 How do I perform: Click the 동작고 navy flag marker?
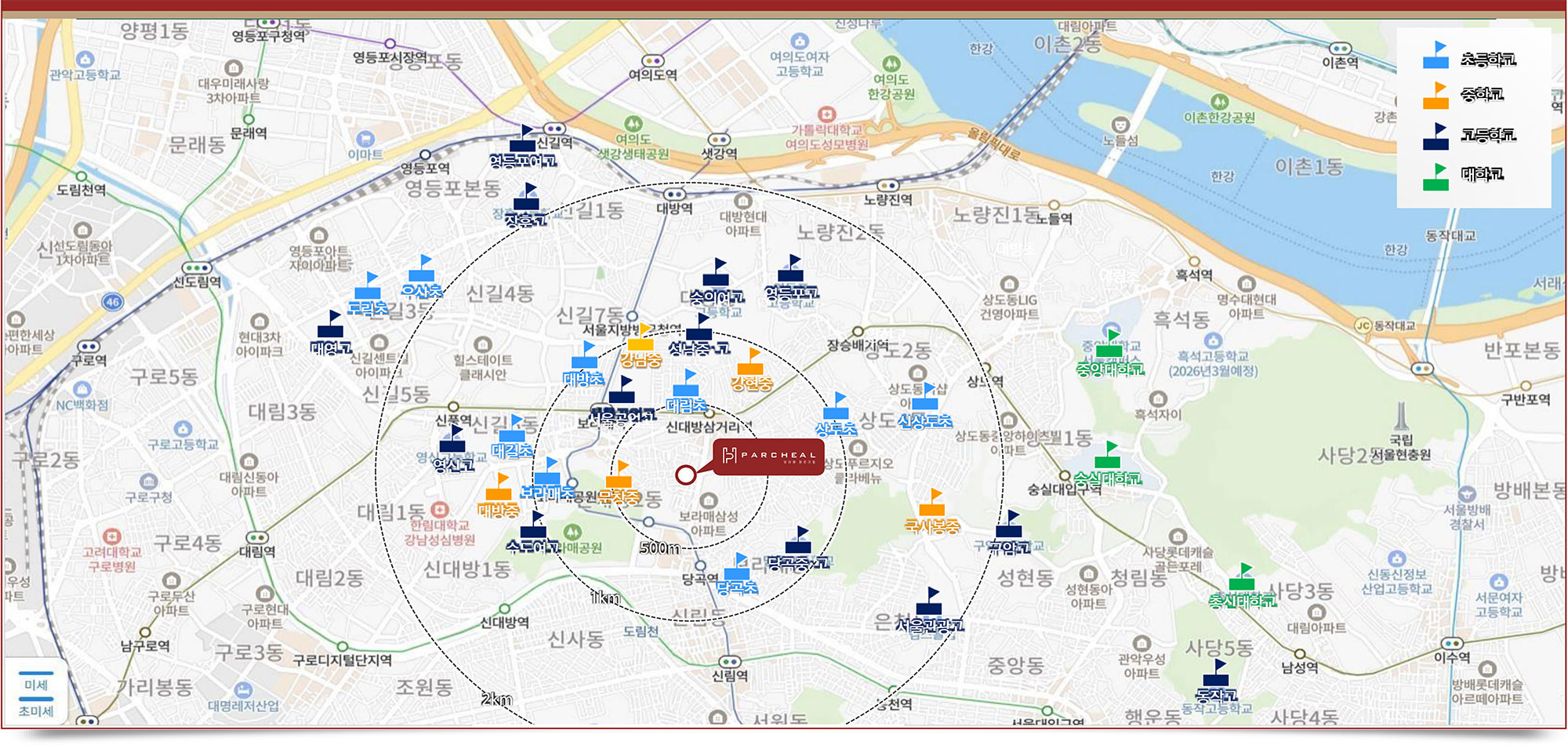click(1215, 674)
